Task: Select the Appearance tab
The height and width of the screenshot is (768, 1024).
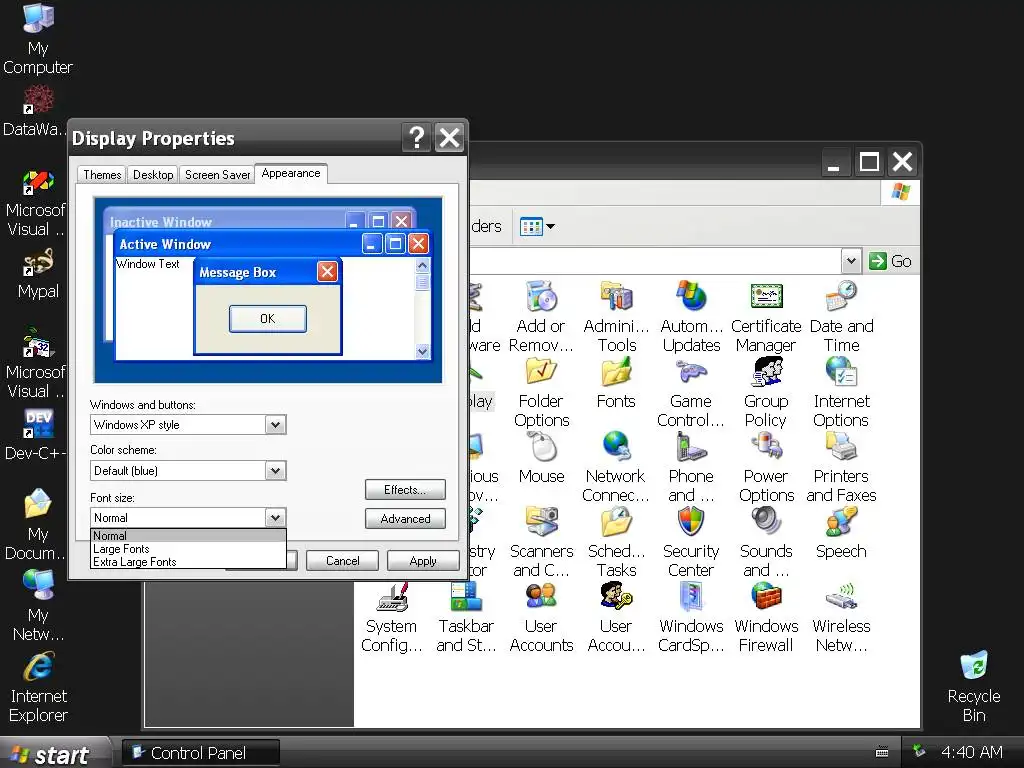Action: click(291, 173)
